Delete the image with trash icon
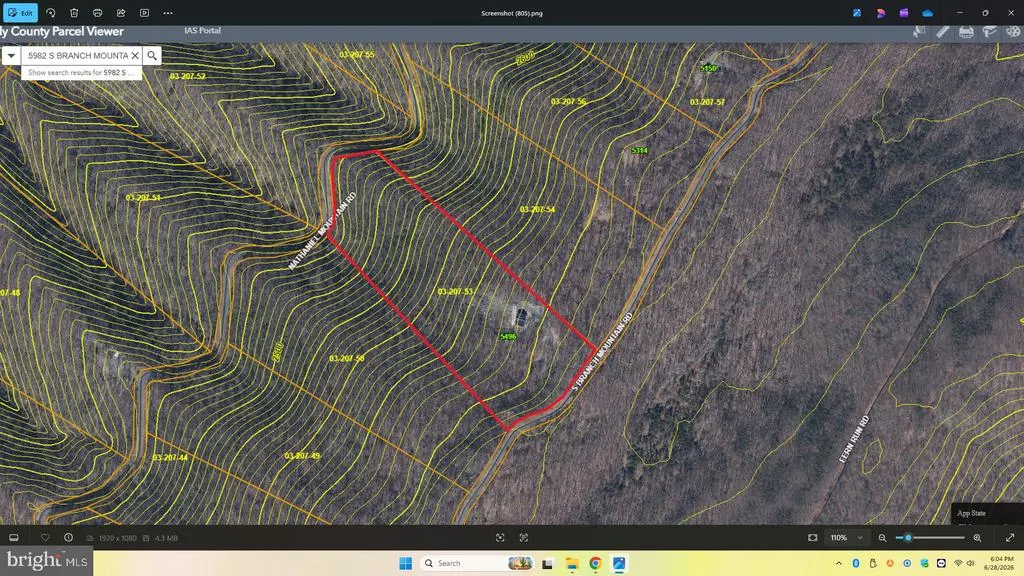The width and height of the screenshot is (1024, 576). [x=74, y=12]
